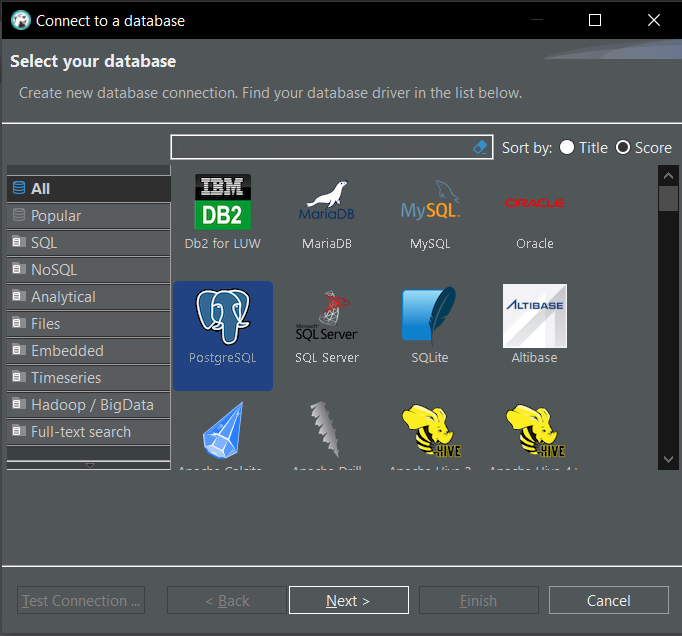Pick the Altibase driver tile
The height and width of the screenshot is (636, 682).
pos(535,325)
